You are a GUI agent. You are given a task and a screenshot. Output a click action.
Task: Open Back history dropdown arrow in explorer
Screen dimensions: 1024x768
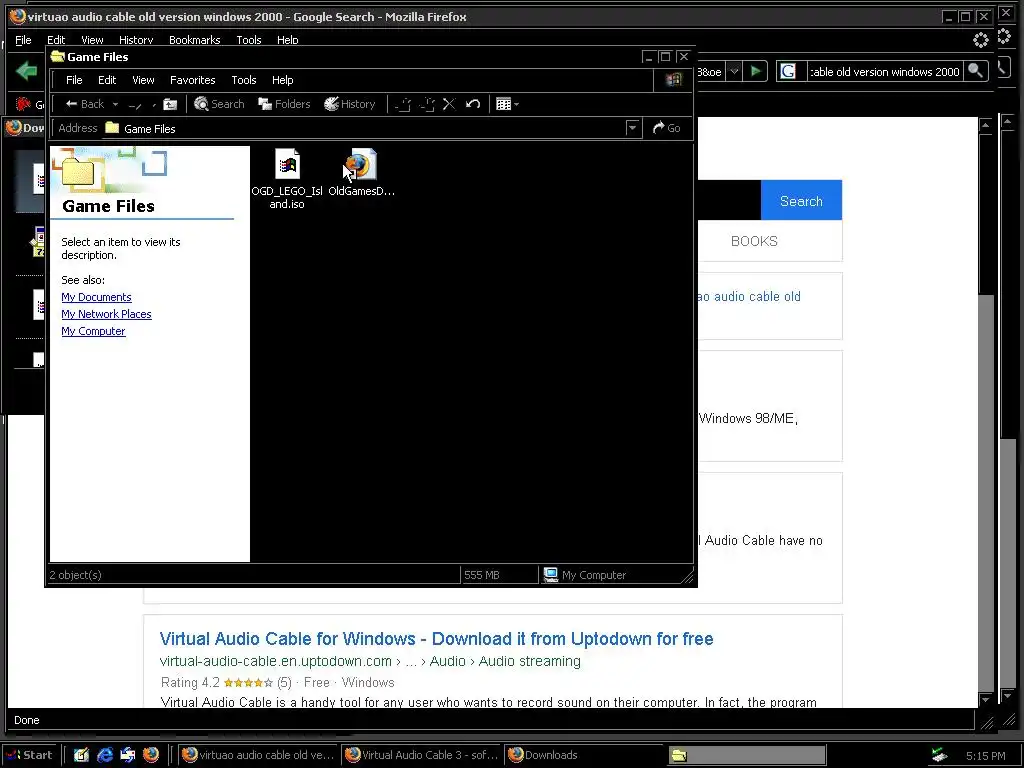coord(116,104)
